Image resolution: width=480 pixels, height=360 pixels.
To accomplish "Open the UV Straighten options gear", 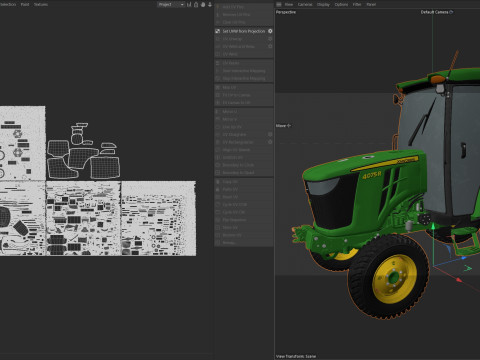I will [270, 134].
